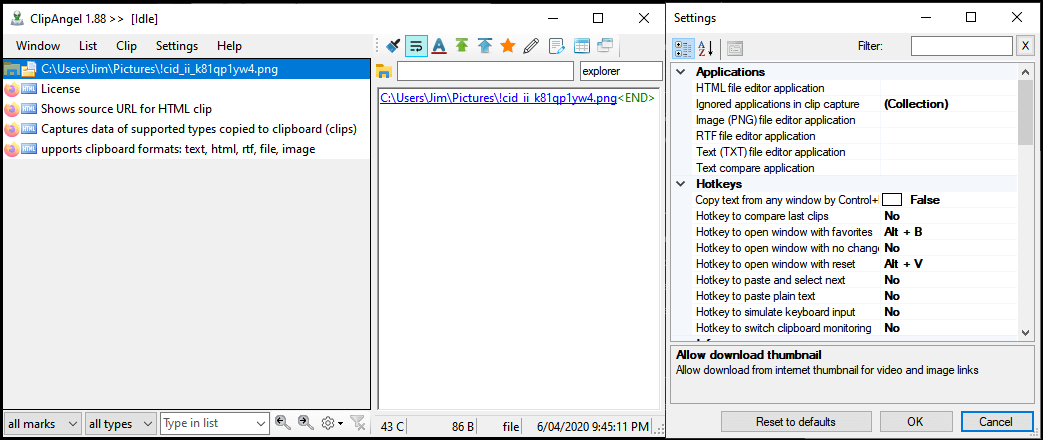The image size is (1043, 440).
Task: Open the List menu
Action: [x=88, y=46]
